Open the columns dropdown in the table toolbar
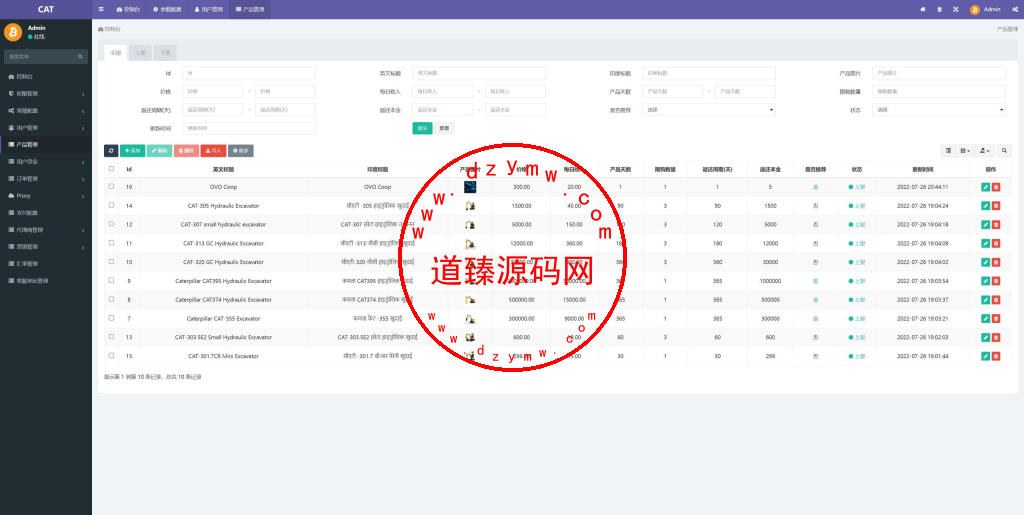The width and height of the screenshot is (1024, 515). [x=965, y=151]
